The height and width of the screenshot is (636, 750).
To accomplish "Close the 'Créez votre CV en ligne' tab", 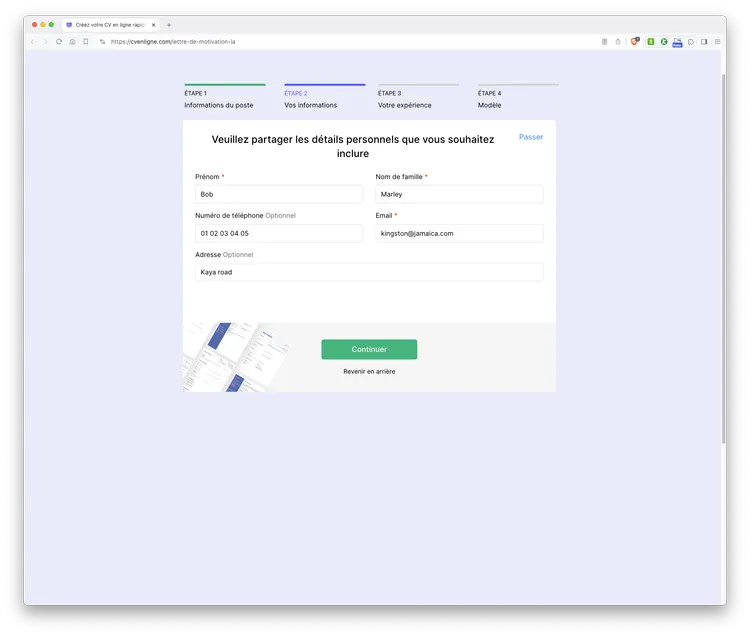I will [154, 25].
